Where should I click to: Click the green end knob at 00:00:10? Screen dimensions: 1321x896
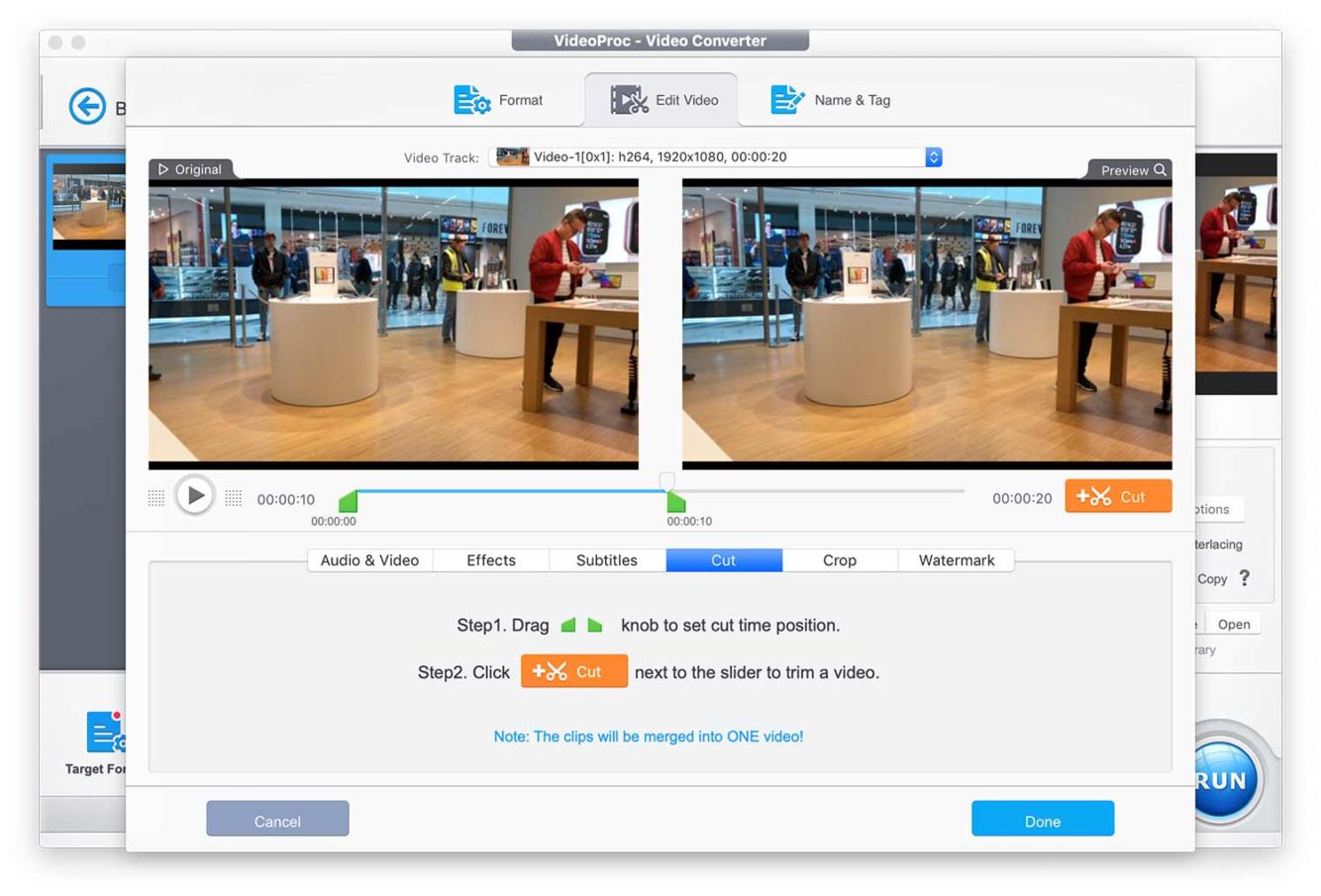[676, 502]
